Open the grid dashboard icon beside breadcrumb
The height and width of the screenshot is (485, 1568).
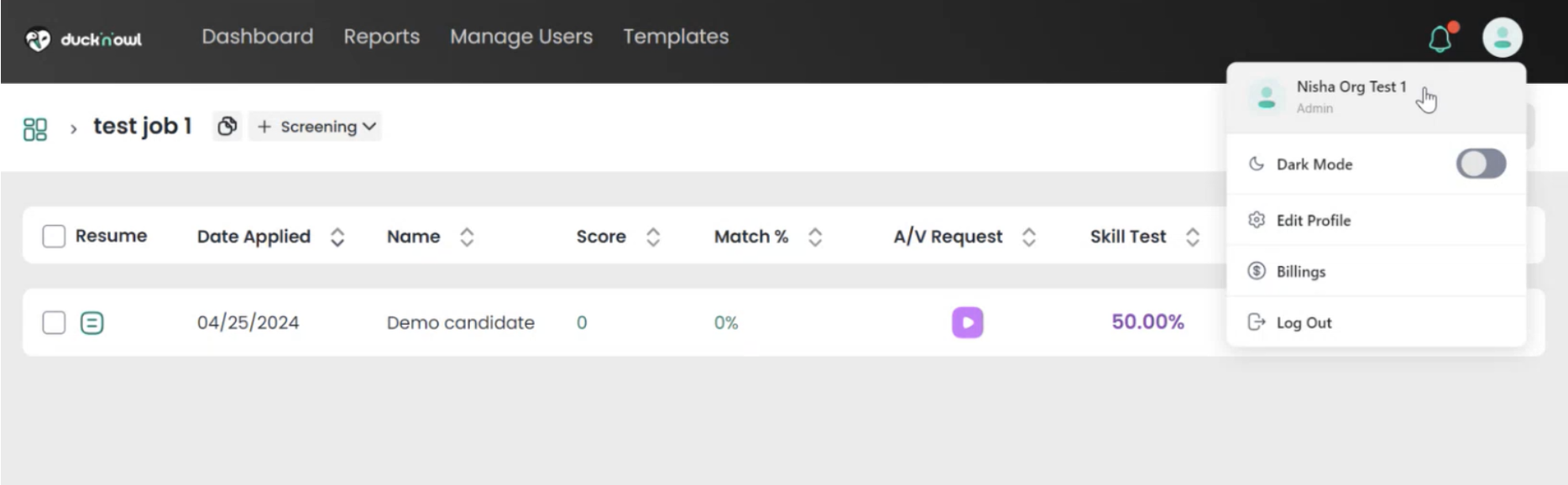[35, 128]
